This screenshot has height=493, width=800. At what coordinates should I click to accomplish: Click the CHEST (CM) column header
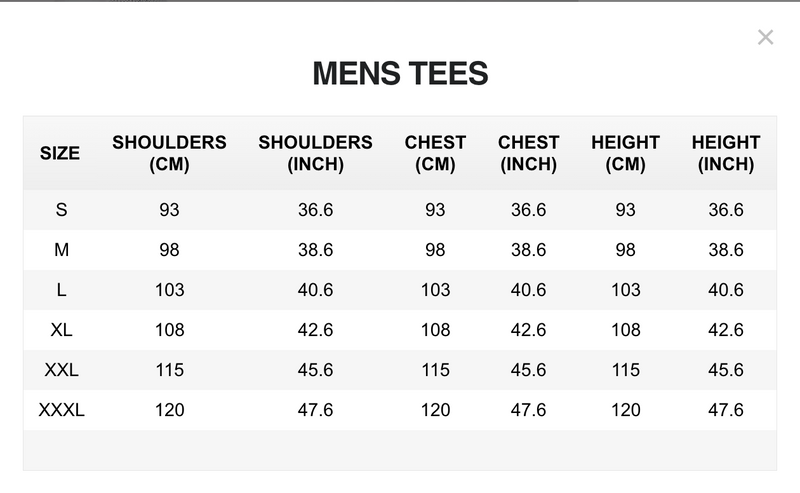click(x=435, y=154)
